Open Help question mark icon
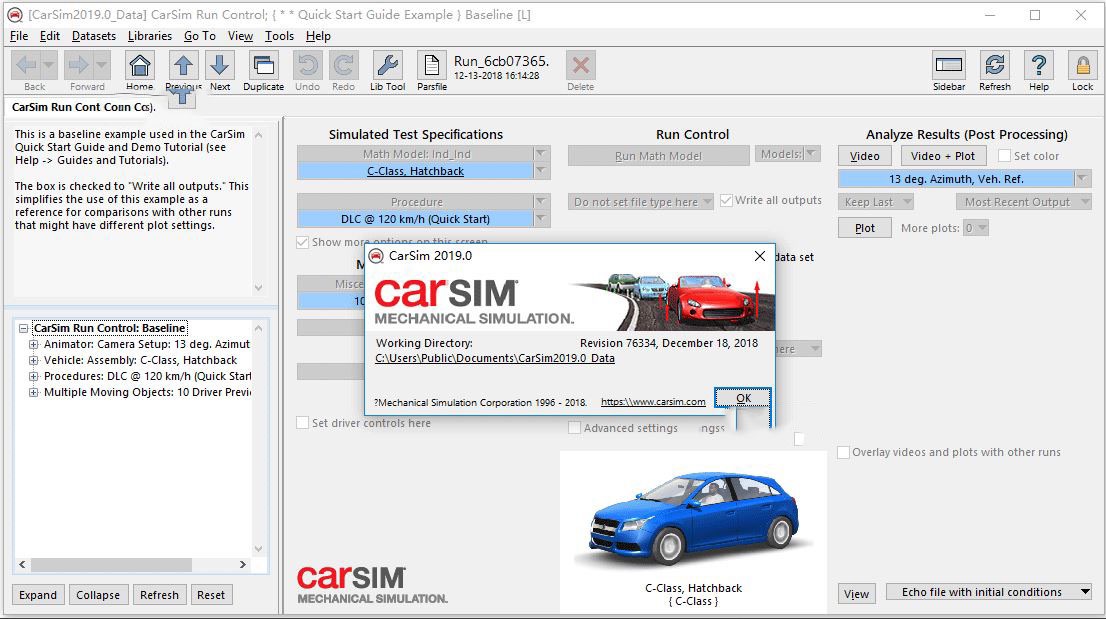Viewport: 1106px width, 619px height. [x=1039, y=67]
